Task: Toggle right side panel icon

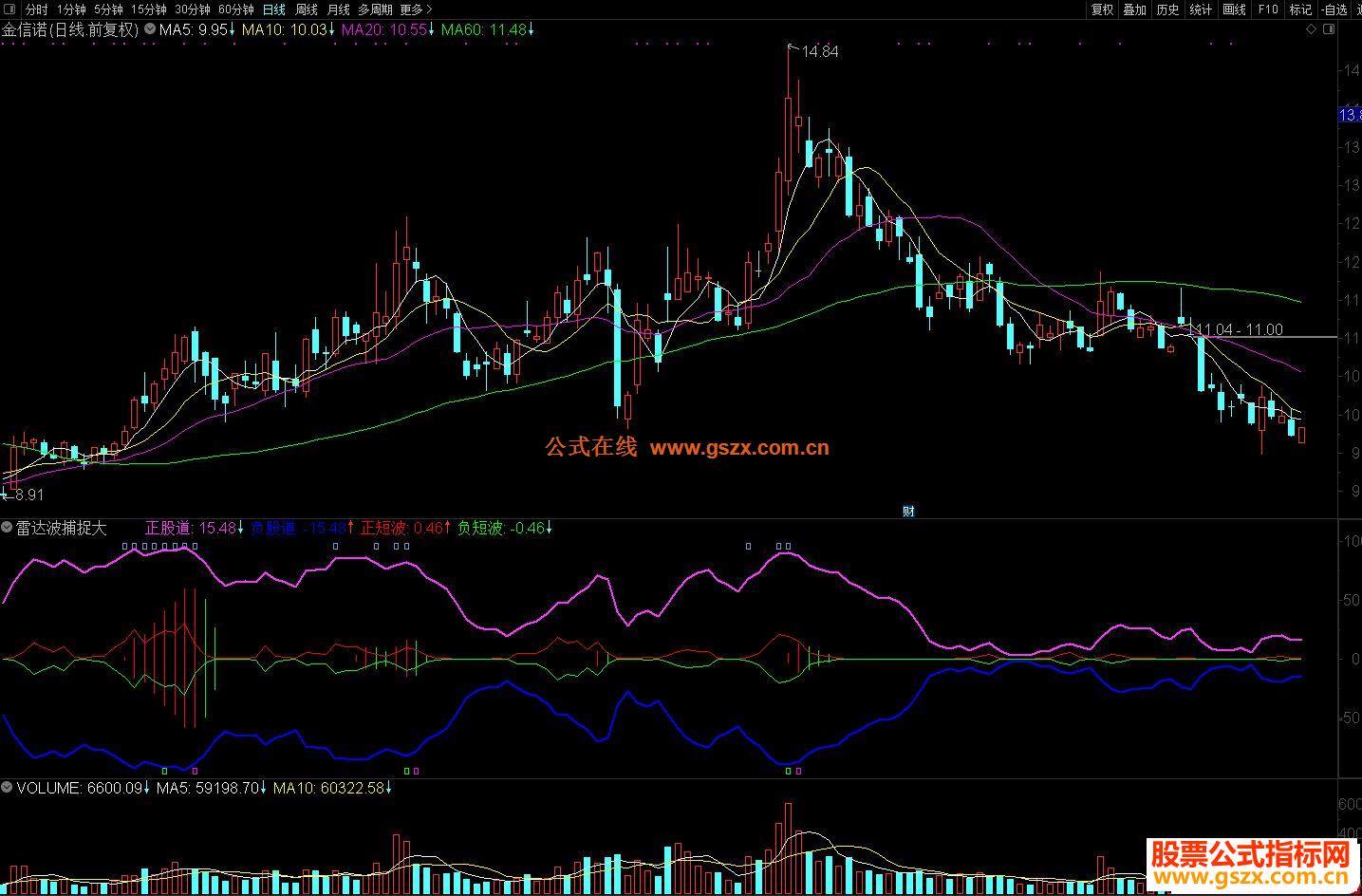Action: pyautogui.click(x=1327, y=29)
